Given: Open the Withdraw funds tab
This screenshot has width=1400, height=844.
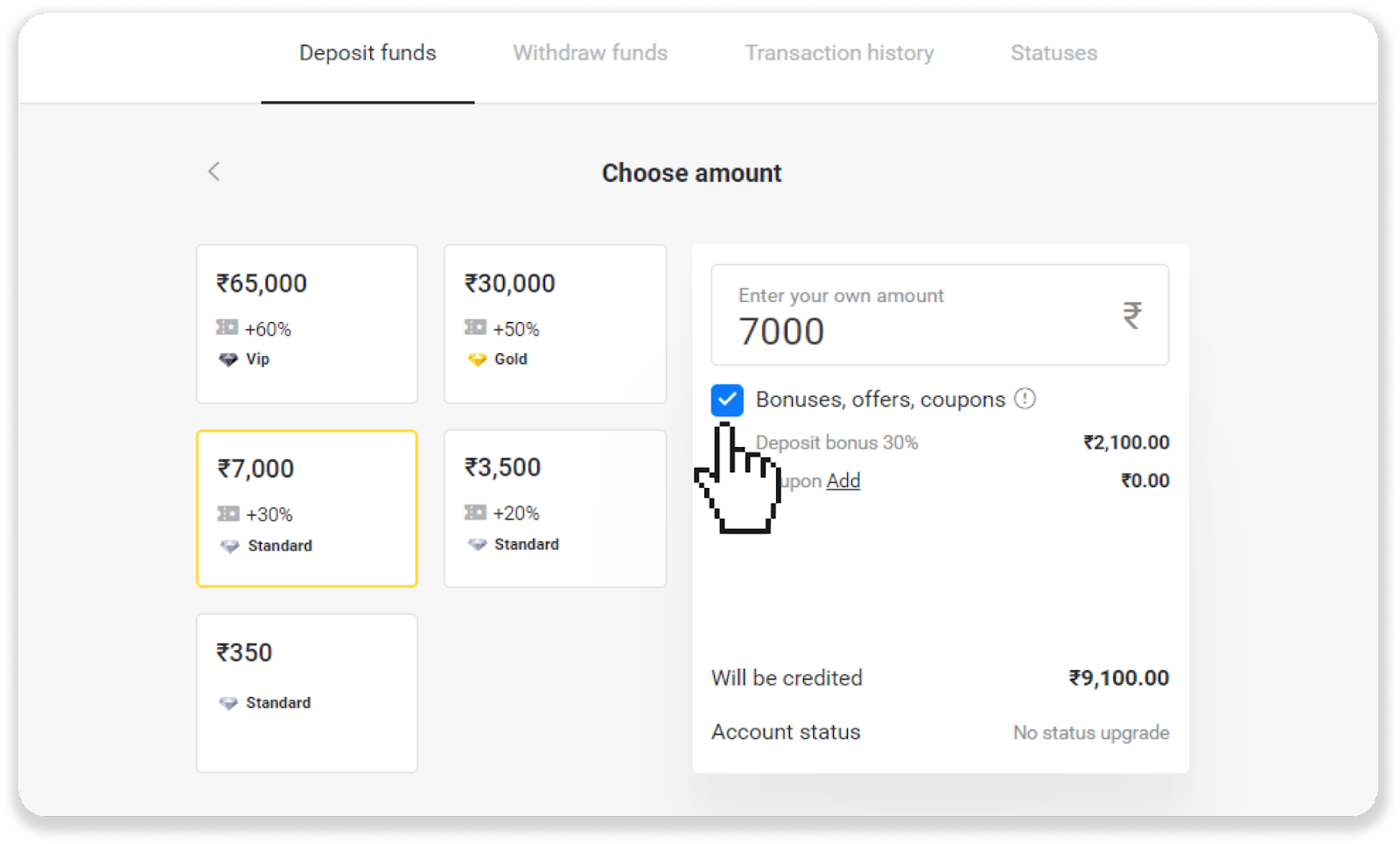Looking at the screenshot, I should tap(590, 53).
